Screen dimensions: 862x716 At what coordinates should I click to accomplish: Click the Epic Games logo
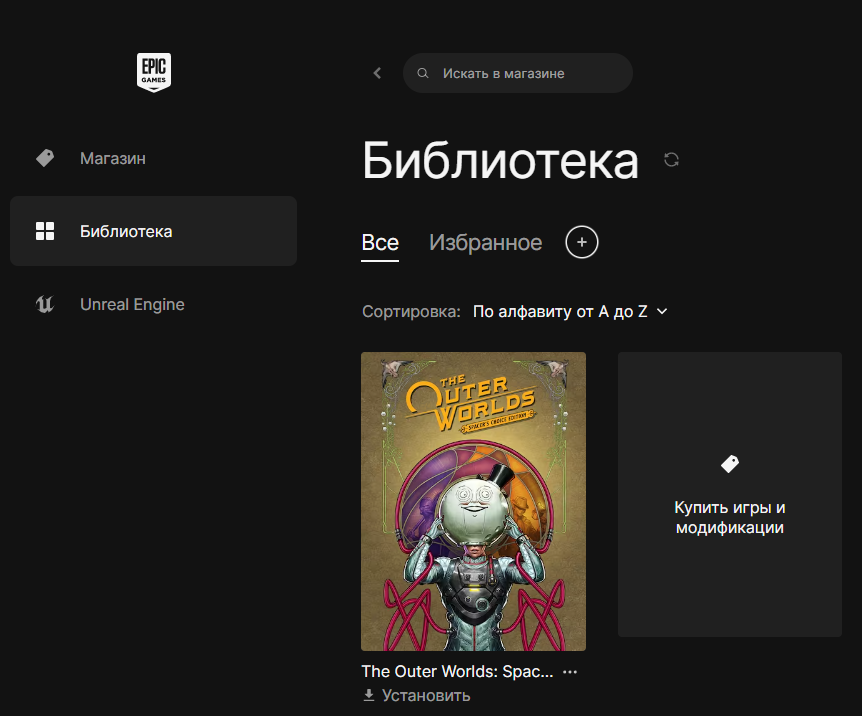(154, 73)
